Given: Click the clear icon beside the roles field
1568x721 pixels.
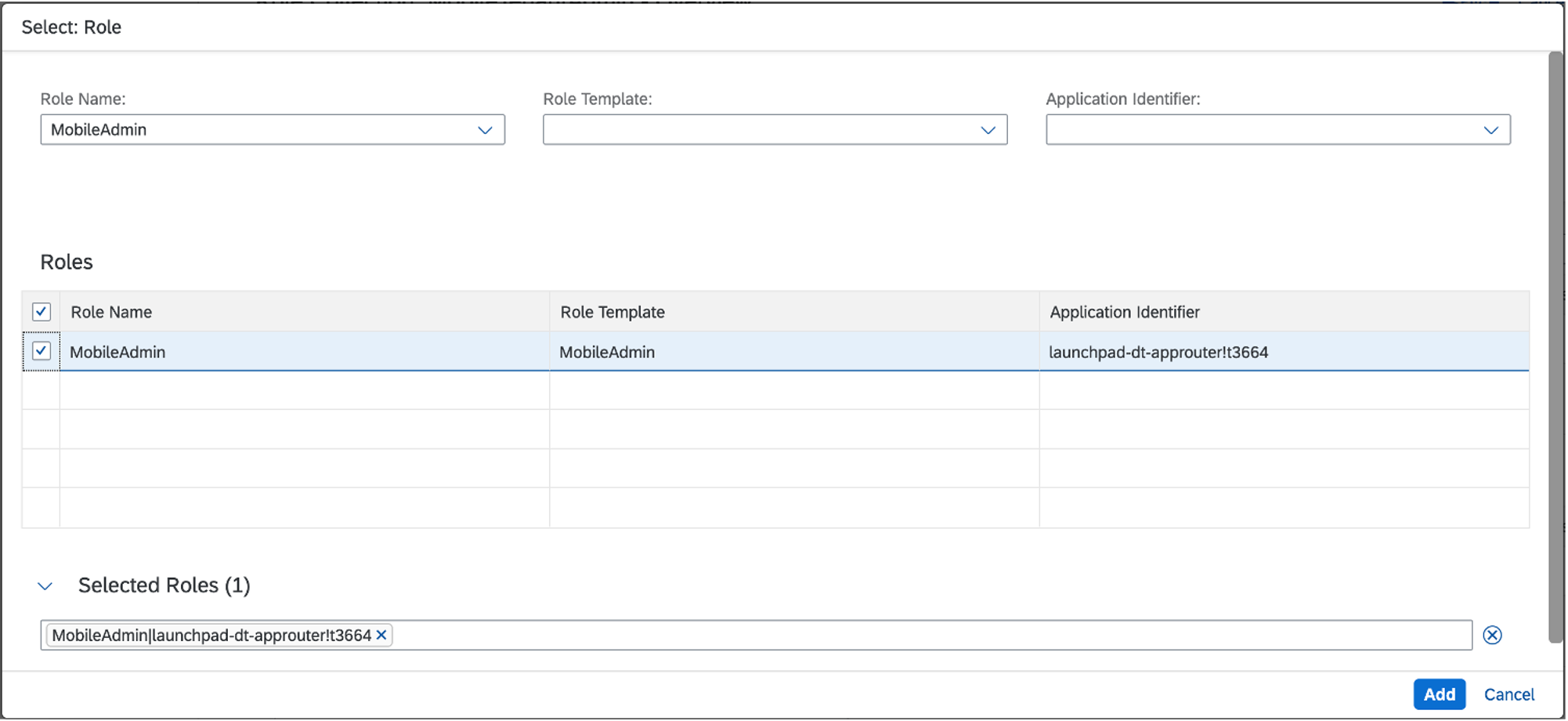Looking at the screenshot, I should click(x=1494, y=635).
